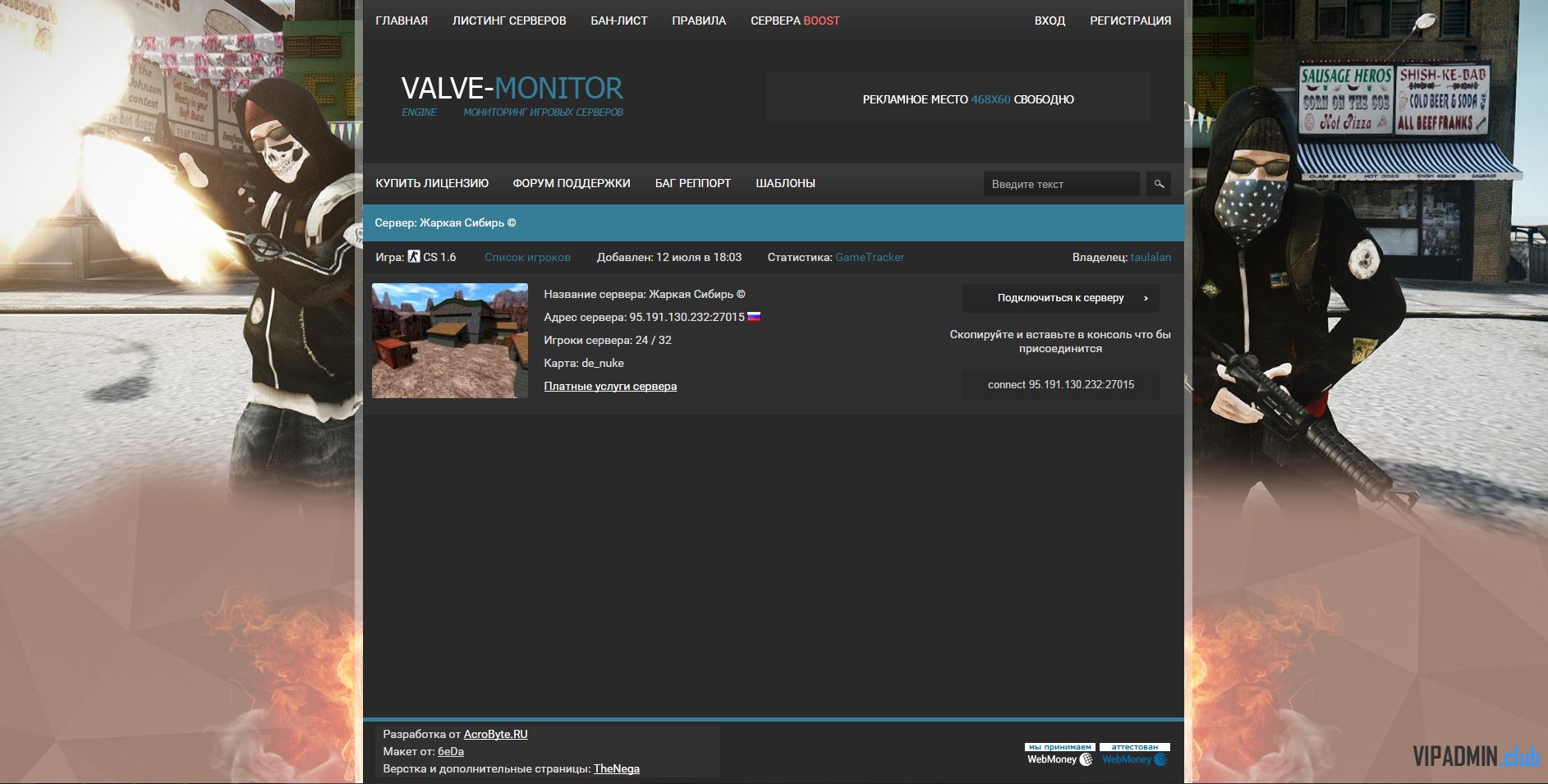The width and height of the screenshot is (1548, 784).
Task: Click the 'Сервер: Жаркая Сибирь ©' header bar
Action: pos(774,222)
